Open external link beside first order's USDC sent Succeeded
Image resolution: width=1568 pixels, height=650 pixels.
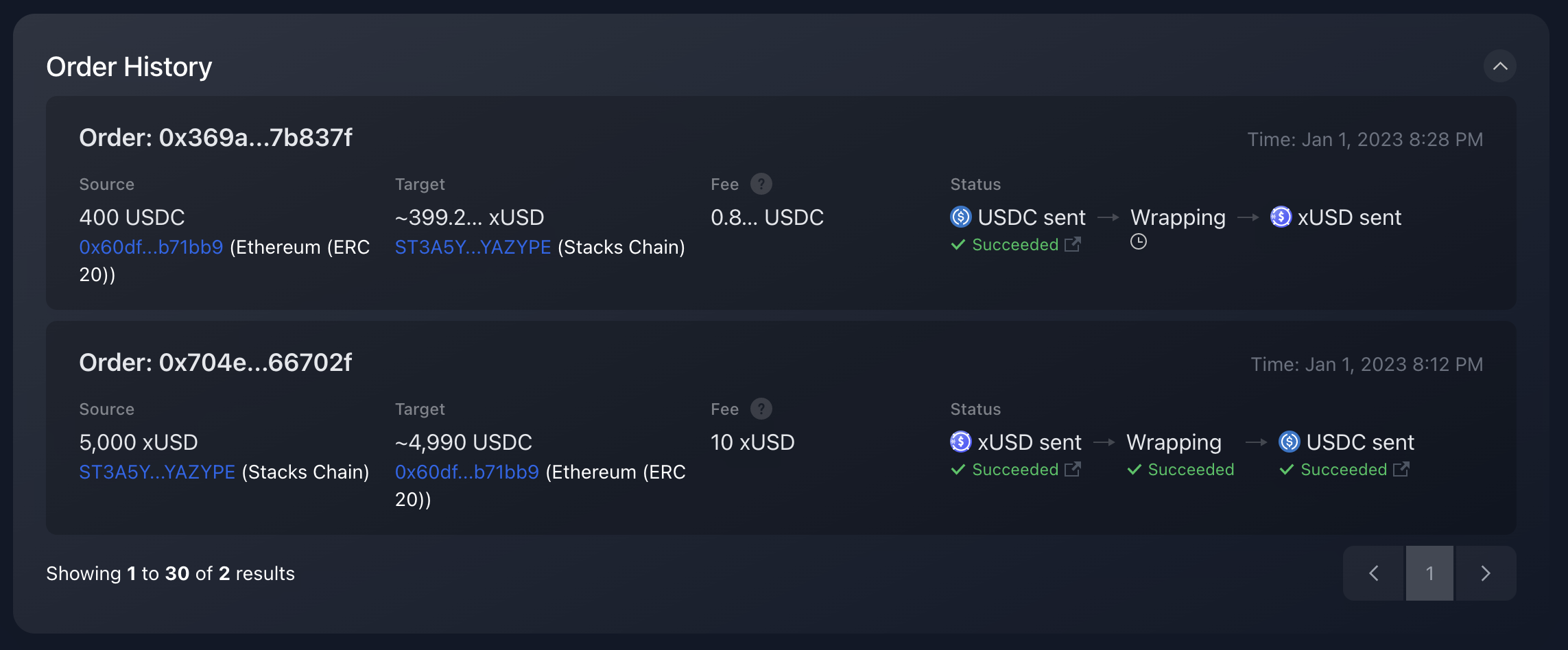[x=1073, y=245]
